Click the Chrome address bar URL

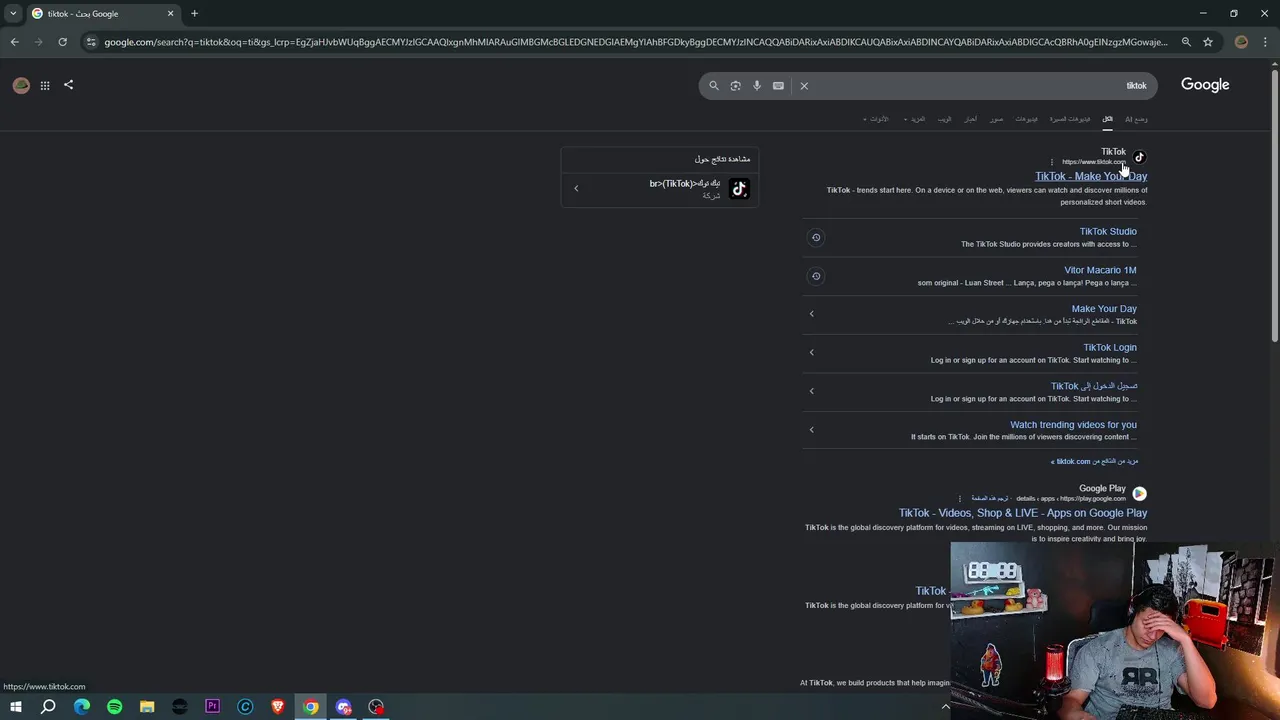635,42
